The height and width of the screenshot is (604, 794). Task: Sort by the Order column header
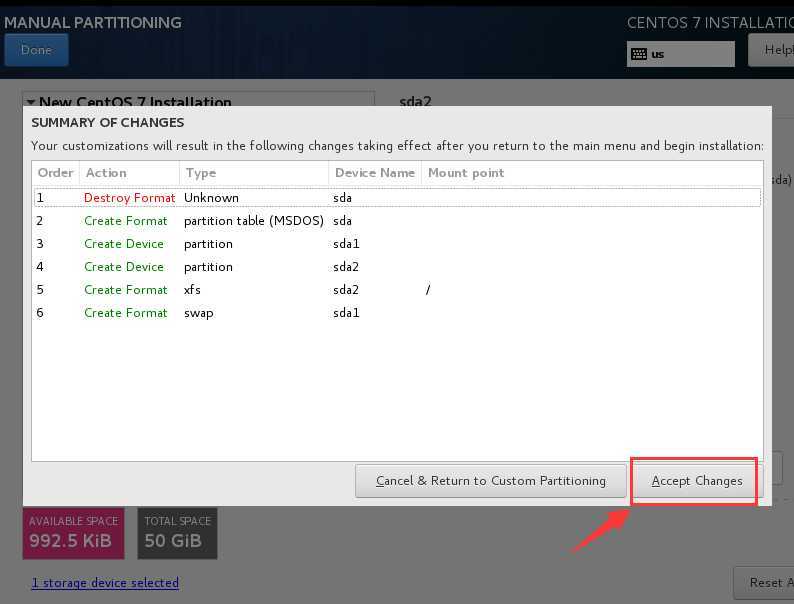56,173
